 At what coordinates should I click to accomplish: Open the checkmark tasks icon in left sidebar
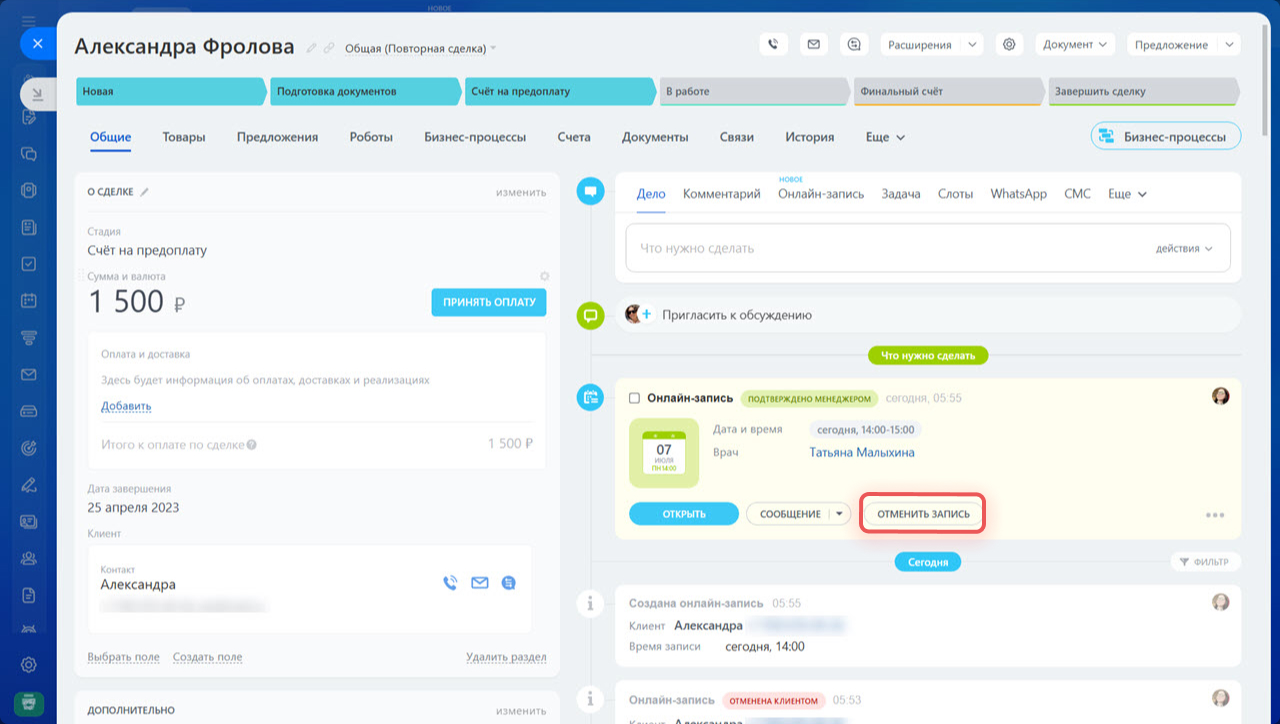click(x=29, y=264)
